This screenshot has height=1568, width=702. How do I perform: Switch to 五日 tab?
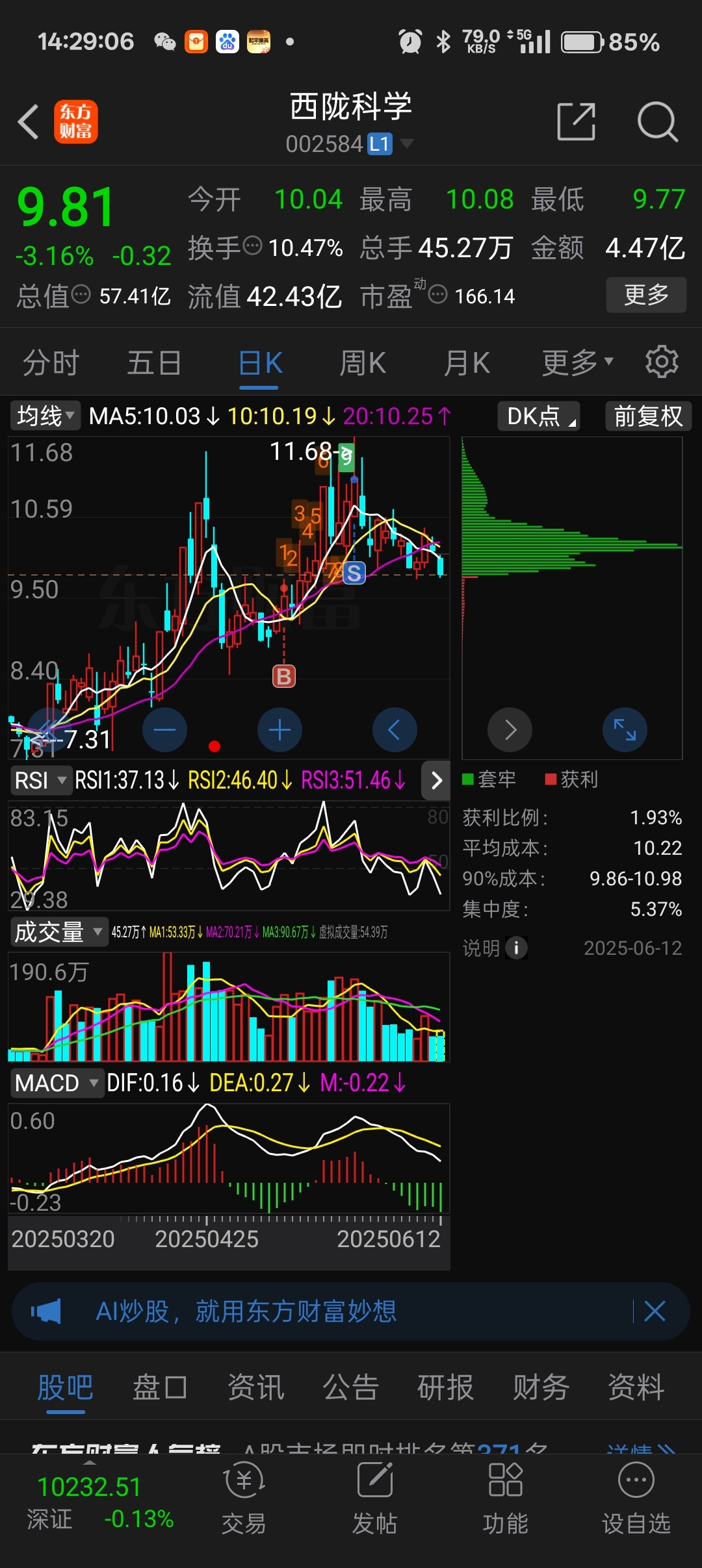[x=154, y=362]
